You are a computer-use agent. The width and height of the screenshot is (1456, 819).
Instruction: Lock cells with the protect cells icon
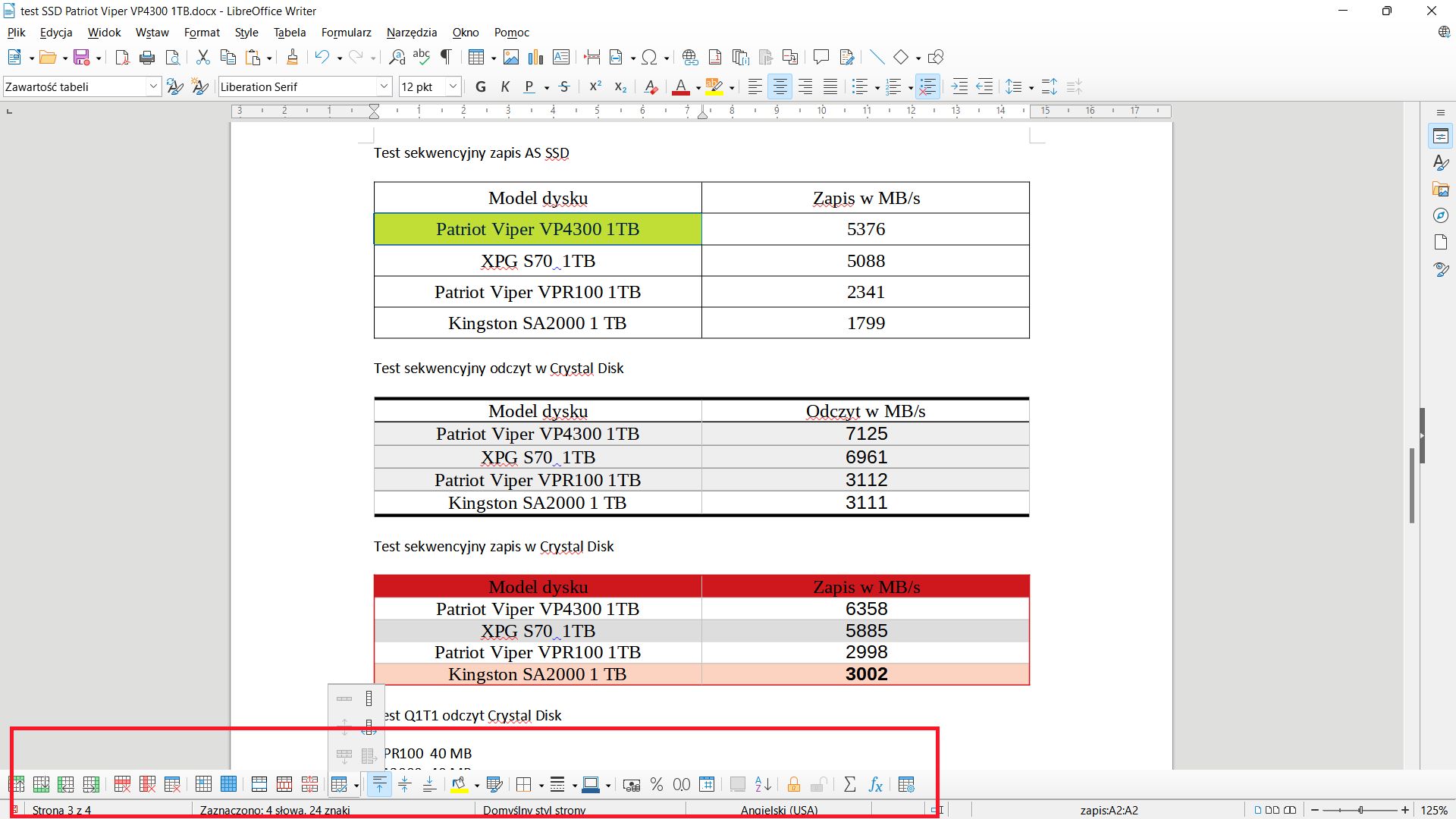[x=794, y=784]
